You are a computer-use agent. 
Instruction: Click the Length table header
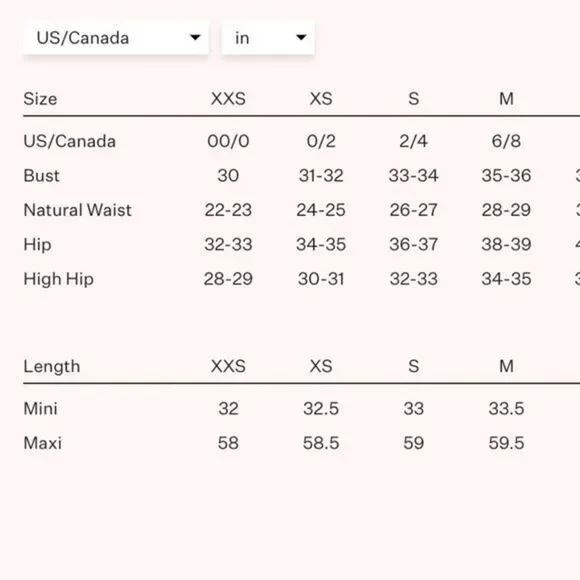[52, 367]
